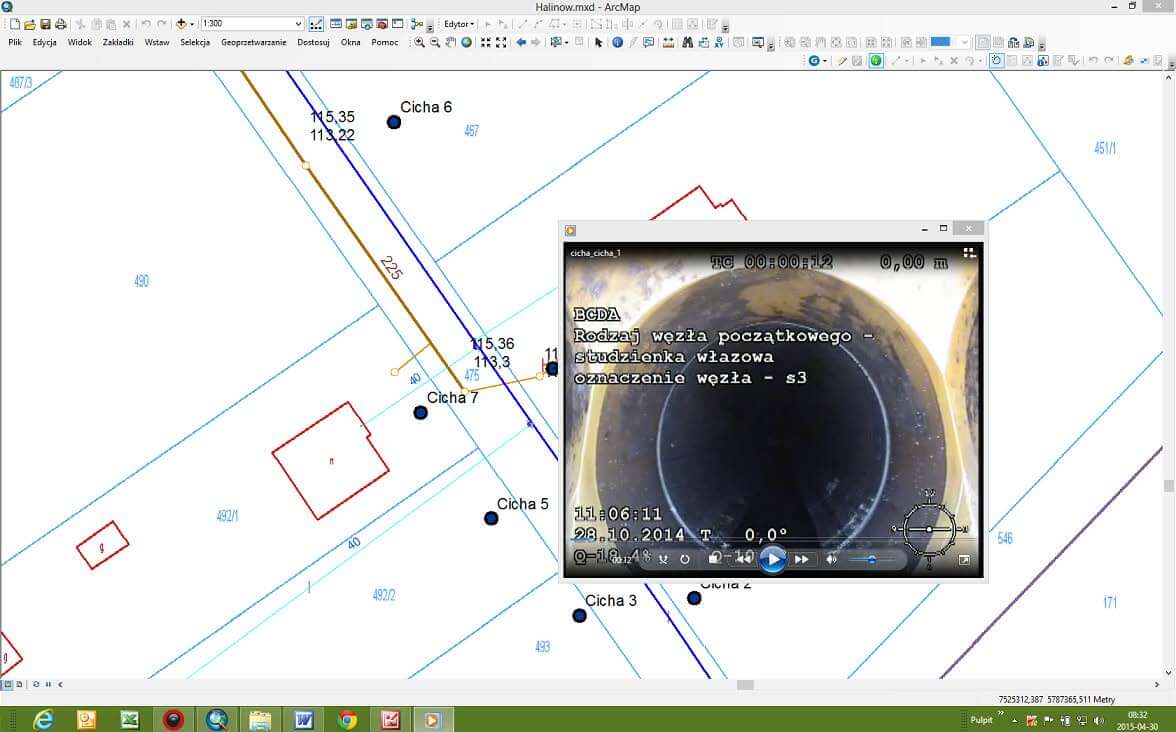The width and height of the screenshot is (1176, 732).
Task: Adjust the media player volume slider
Action: (x=872, y=559)
